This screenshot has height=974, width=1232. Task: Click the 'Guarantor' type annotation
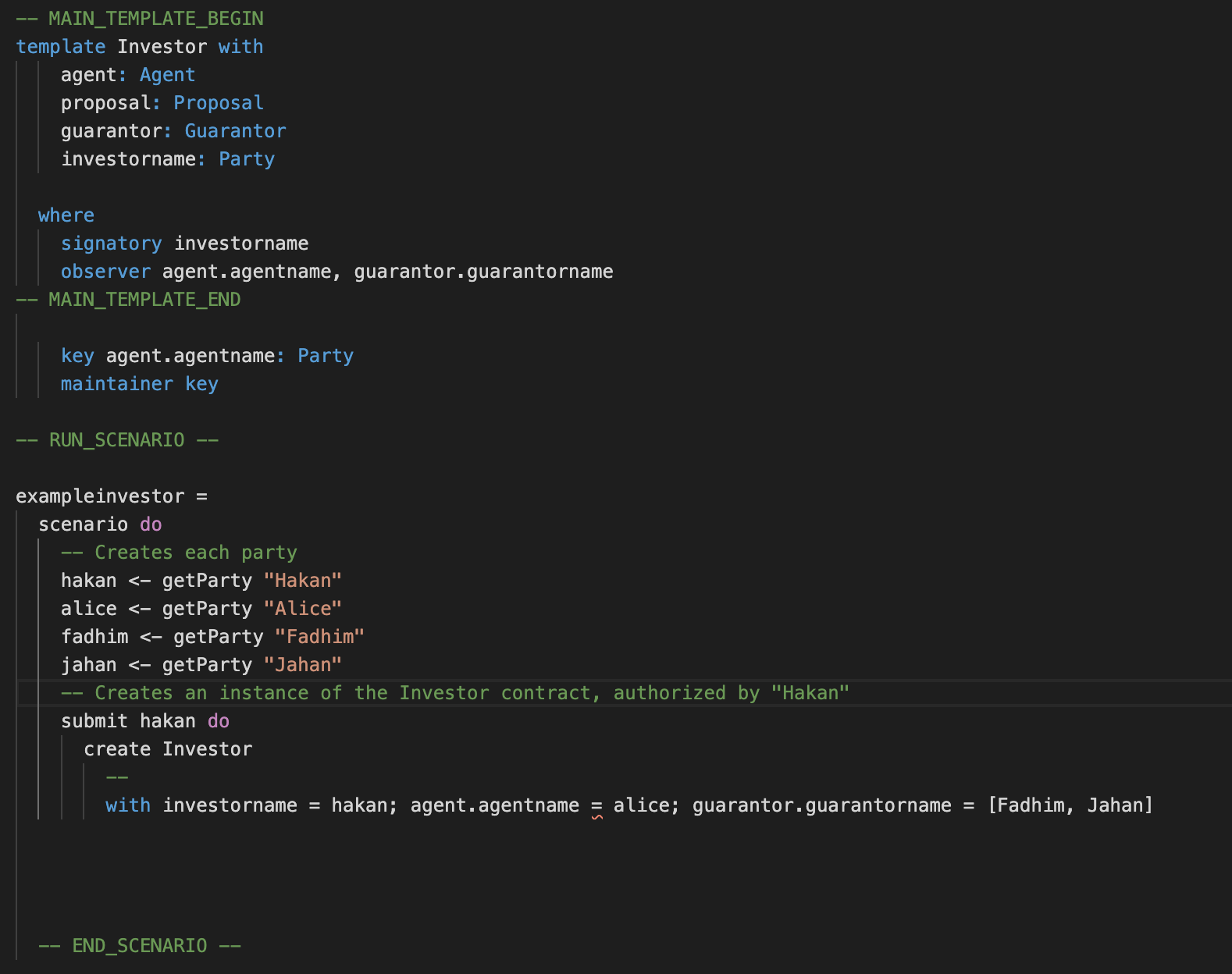[235, 131]
